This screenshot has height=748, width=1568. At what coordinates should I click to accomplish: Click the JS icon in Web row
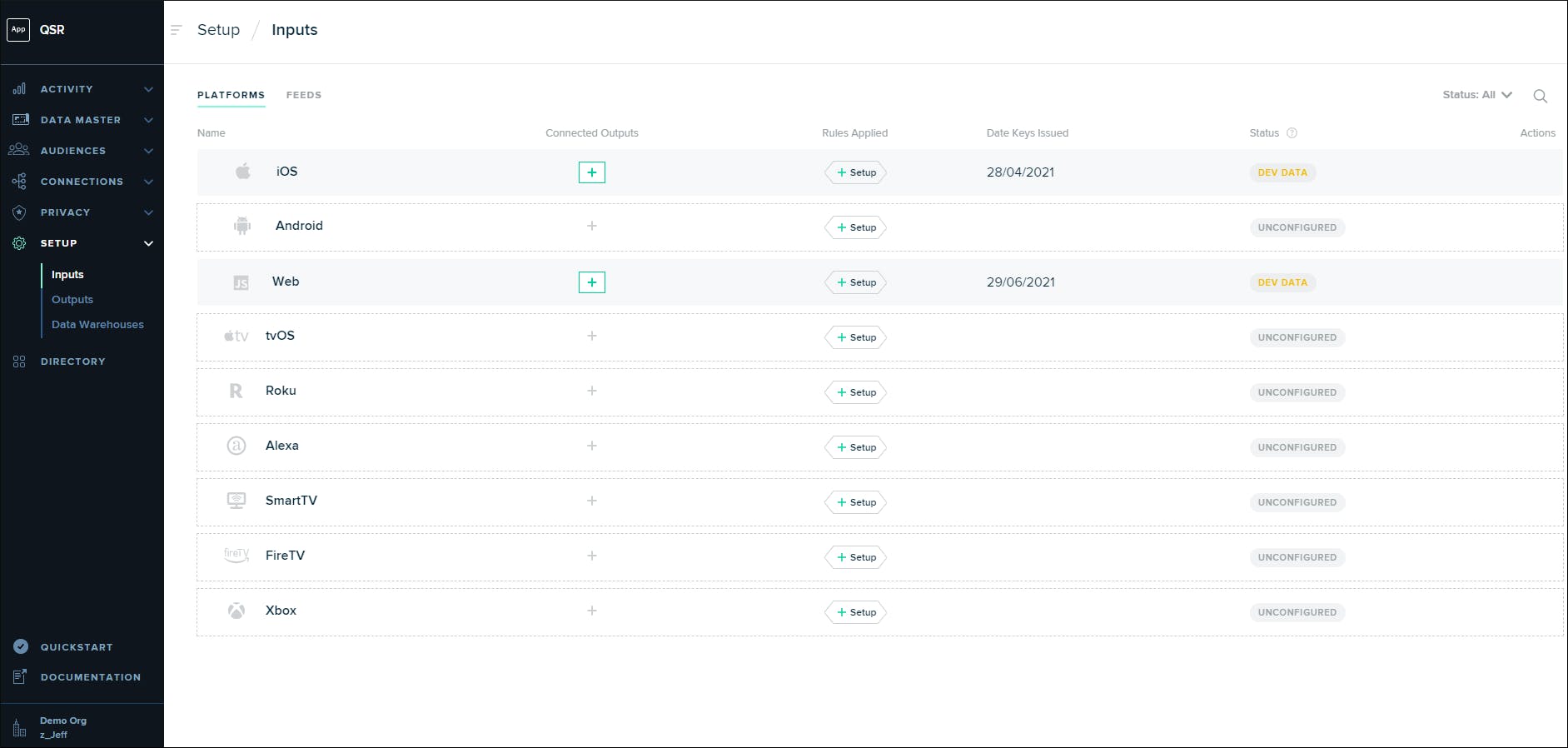(241, 282)
